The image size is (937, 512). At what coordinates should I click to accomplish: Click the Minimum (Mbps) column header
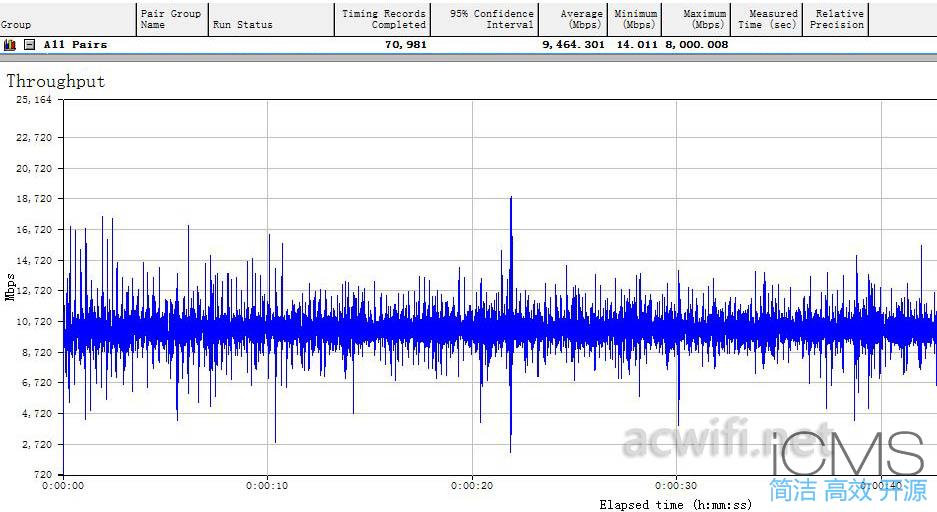[x=635, y=19]
